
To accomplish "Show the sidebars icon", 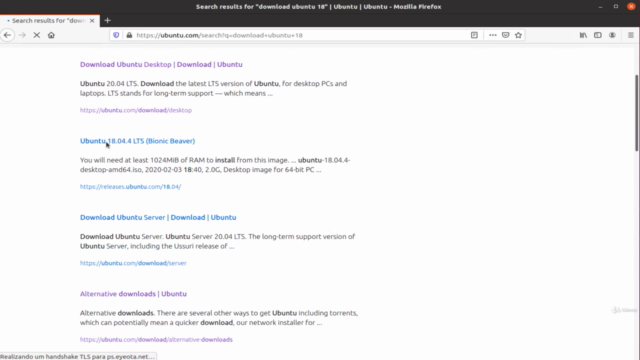I will click(x=598, y=35).
